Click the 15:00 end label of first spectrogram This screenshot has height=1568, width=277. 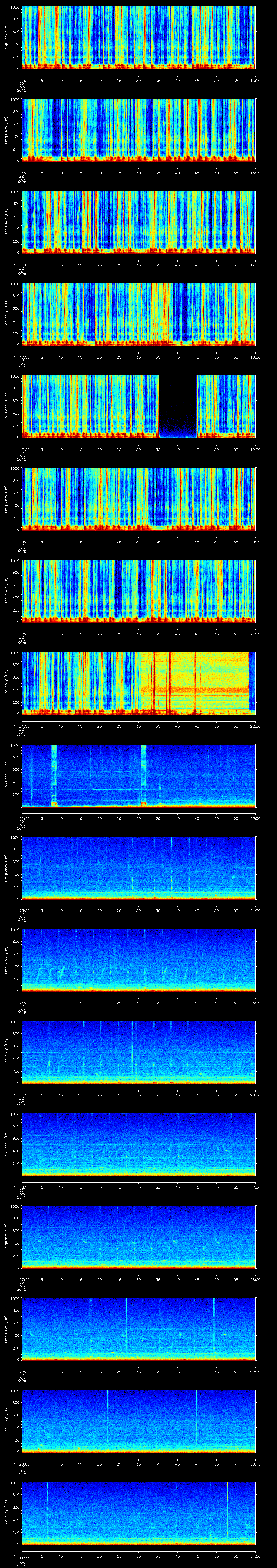tap(255, 80)
